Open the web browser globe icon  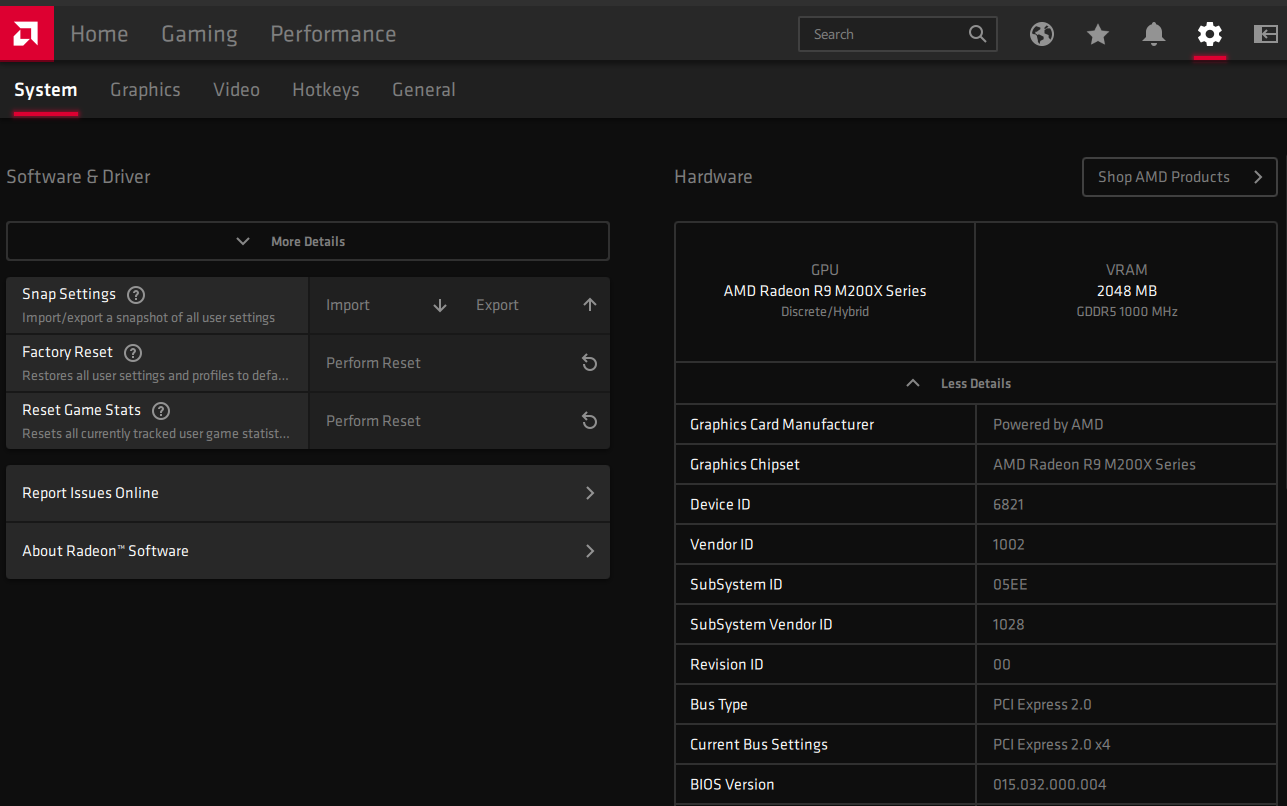[1042, 34]
